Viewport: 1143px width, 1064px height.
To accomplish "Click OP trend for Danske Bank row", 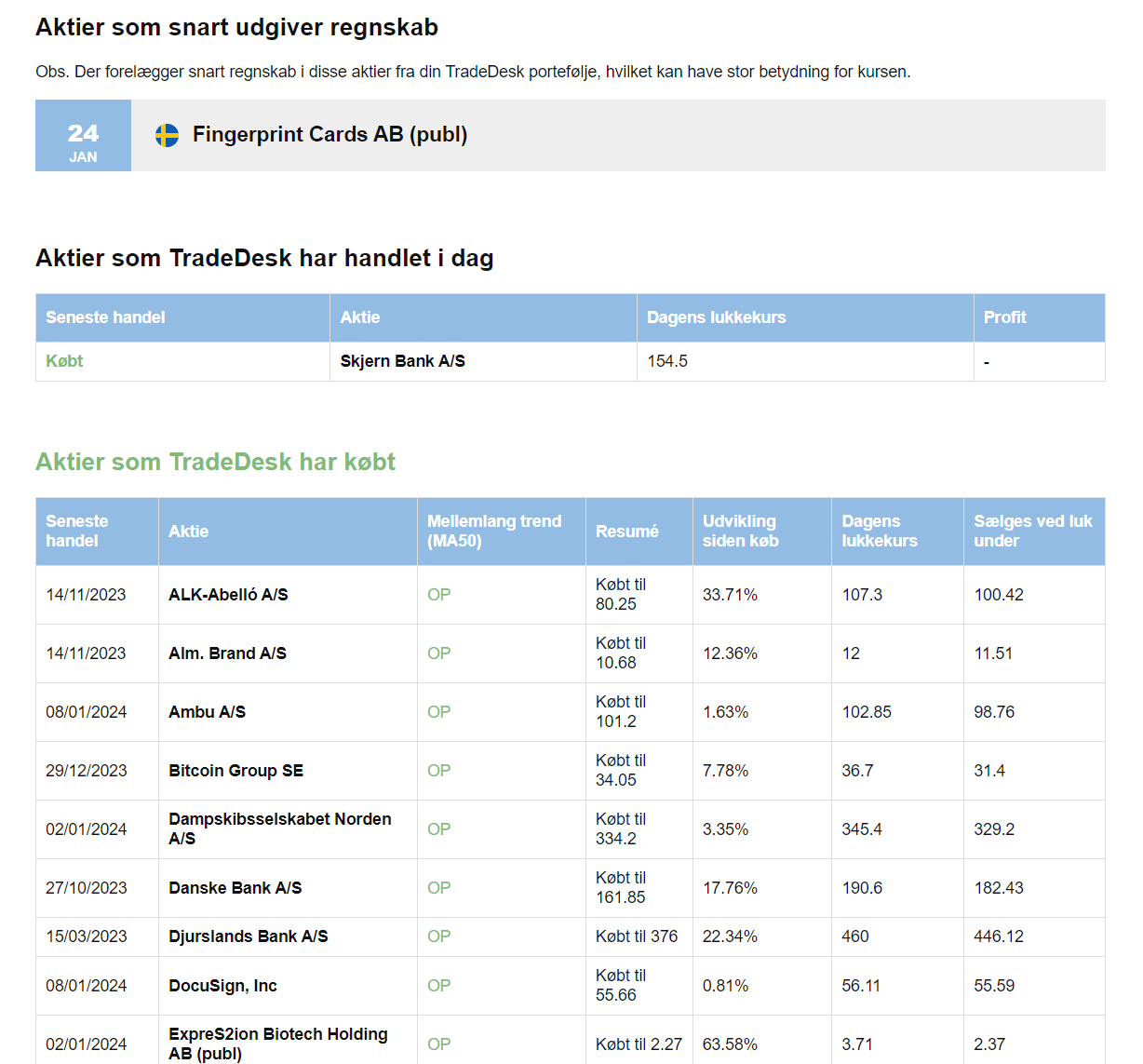I will (438, 888).
